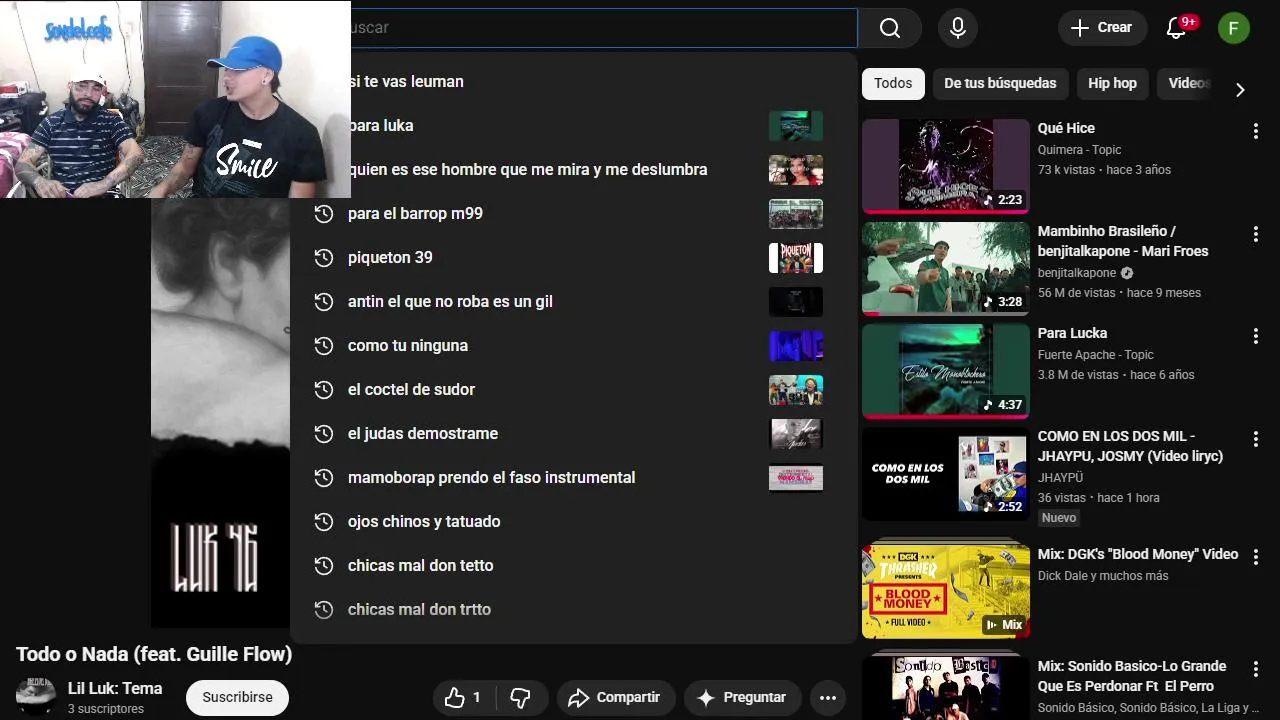Open more options for COMO EN LOS DOS MIL
Image resolution: width=1280 pixels, height=720 pixels.
pos(1255,439)
